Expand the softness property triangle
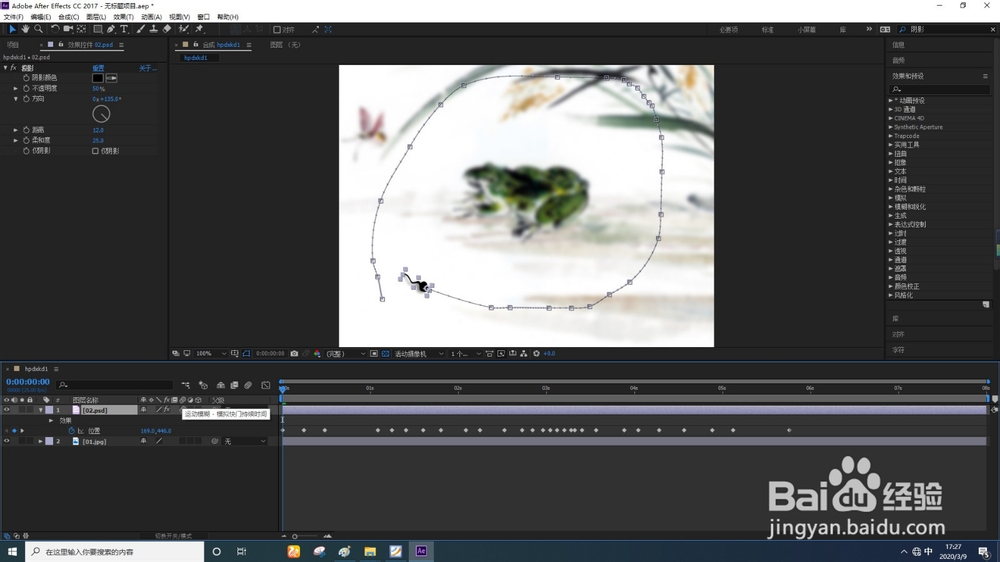 click(x=16, y=140)
